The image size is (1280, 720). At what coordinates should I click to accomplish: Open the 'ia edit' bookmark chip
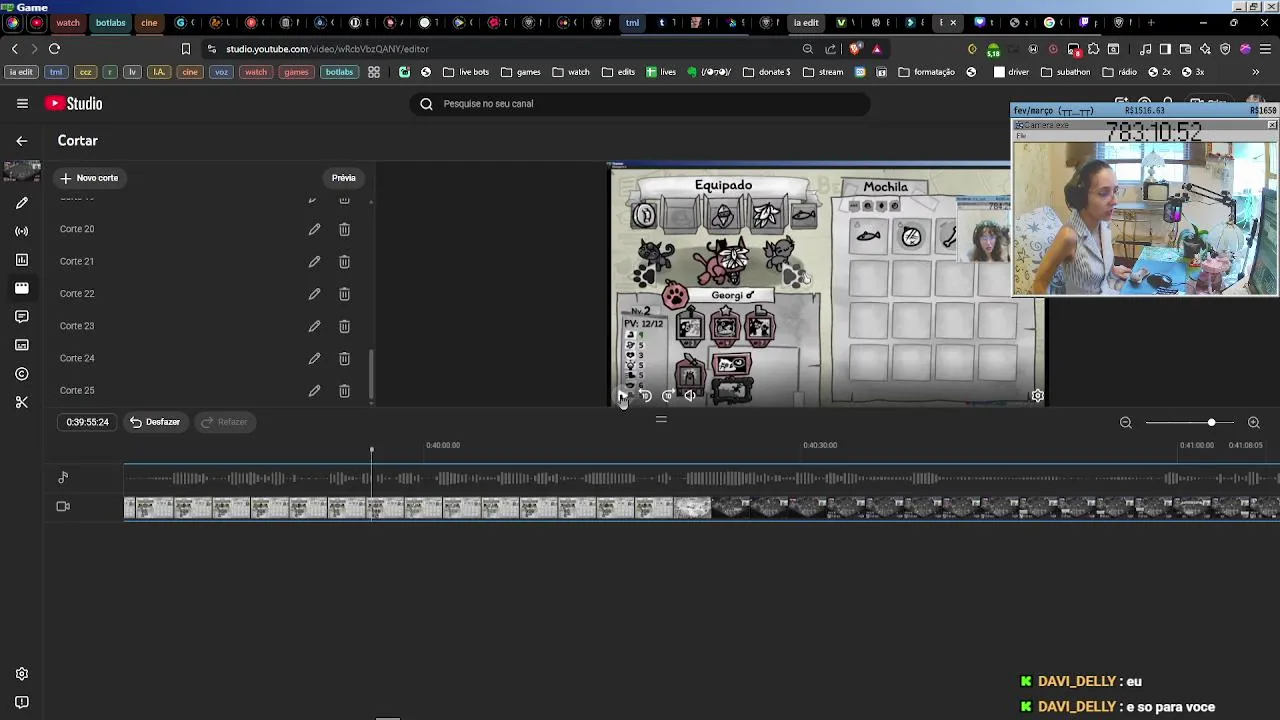(21, 72)
